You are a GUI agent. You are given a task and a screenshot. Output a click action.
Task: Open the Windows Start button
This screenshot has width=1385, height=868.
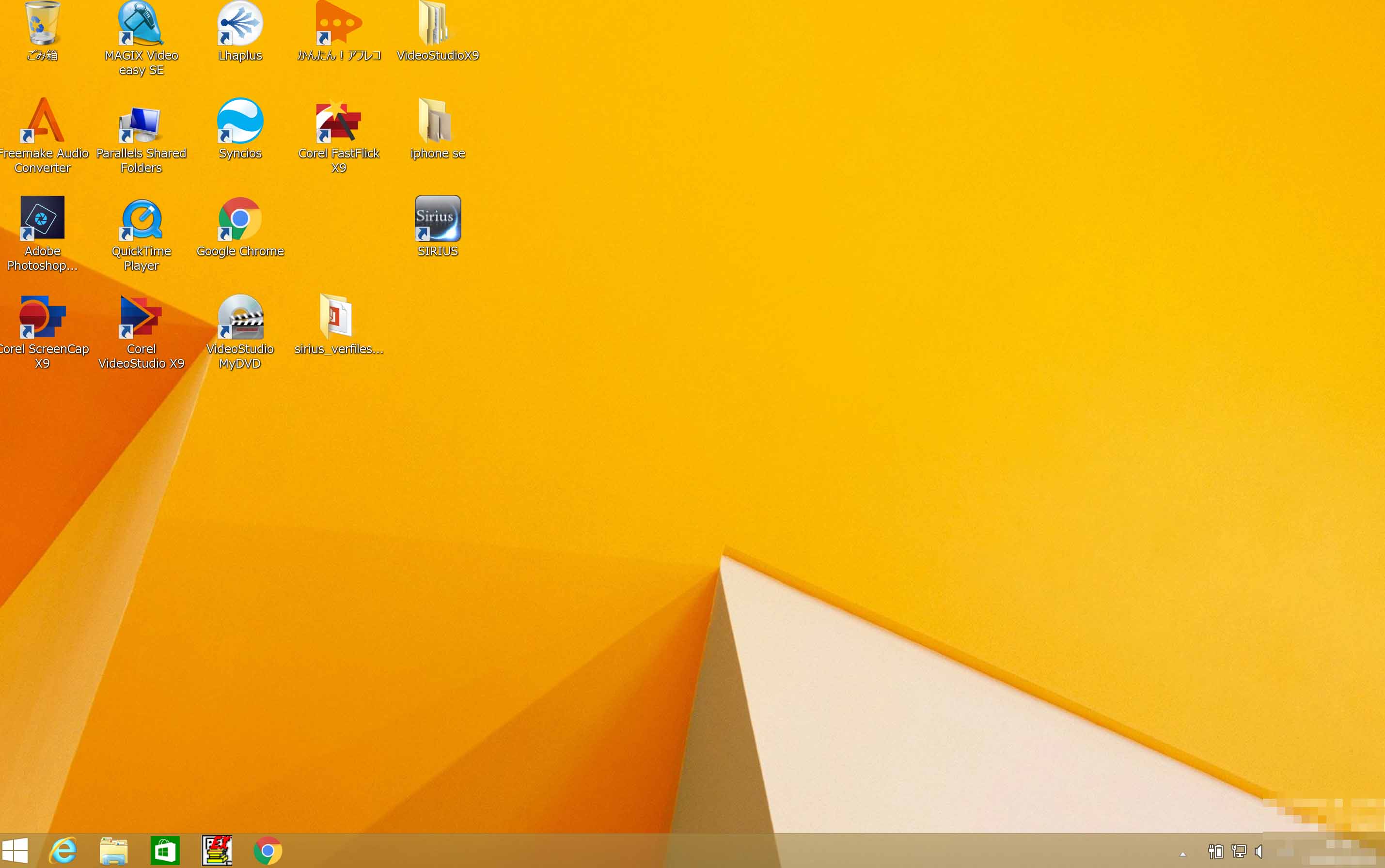coord(16,850)
